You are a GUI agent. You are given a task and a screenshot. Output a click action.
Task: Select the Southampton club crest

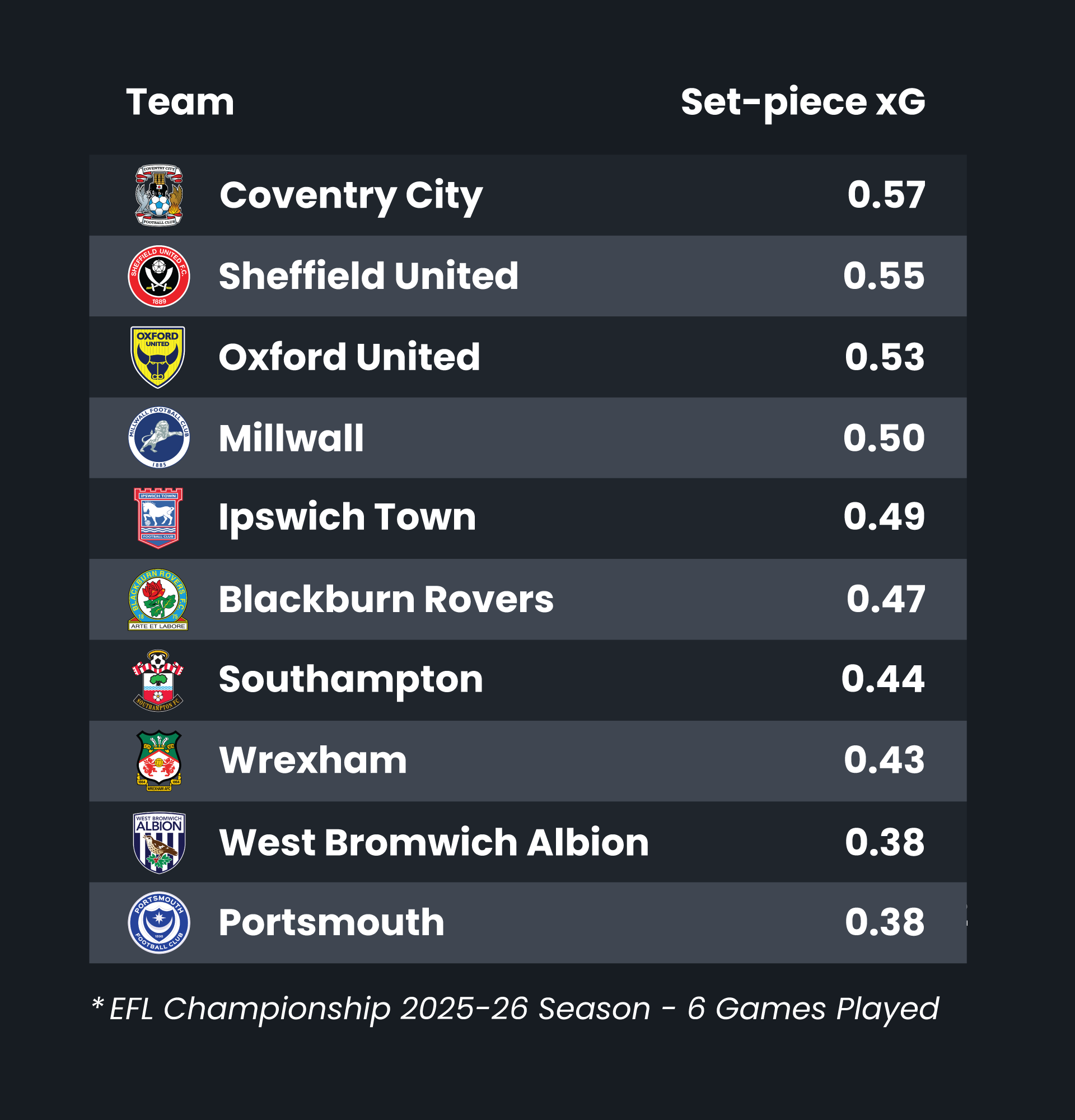(x=158, y=680)
